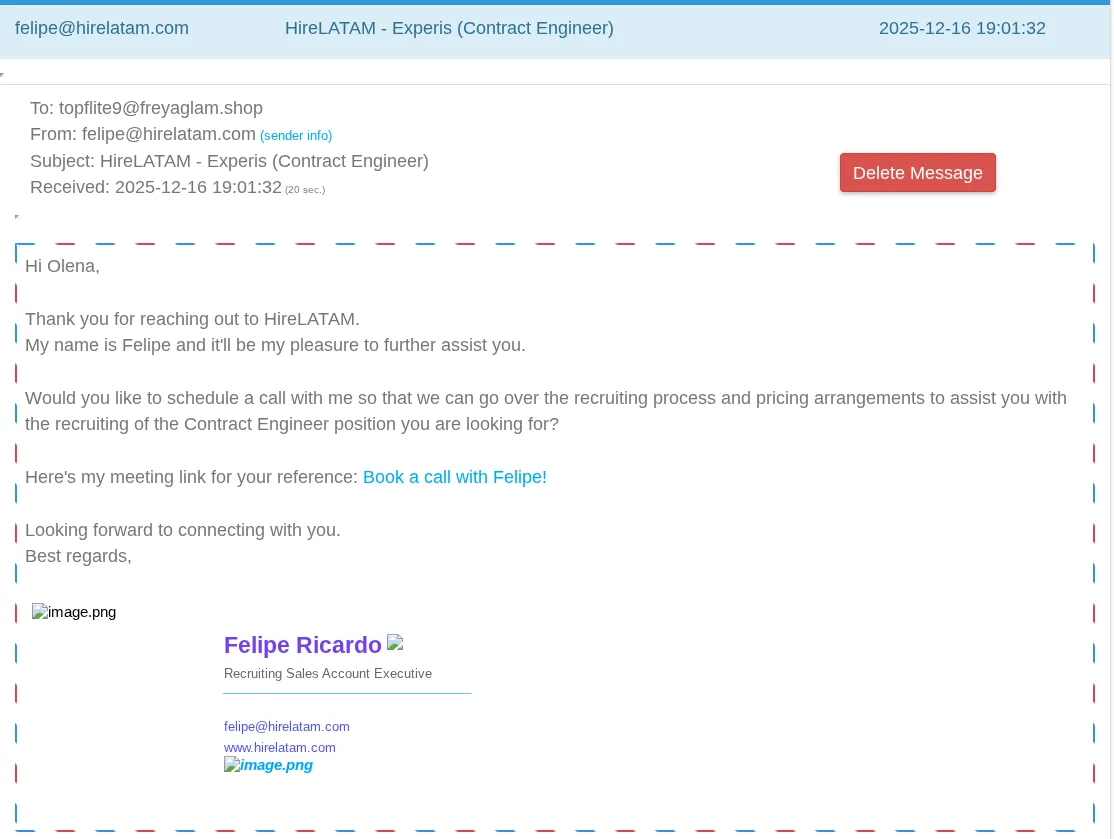This screenshot has width=1114, height=839.
Task: Visit the www.hirelatam.com link in the signature
Action: [279, 747]
